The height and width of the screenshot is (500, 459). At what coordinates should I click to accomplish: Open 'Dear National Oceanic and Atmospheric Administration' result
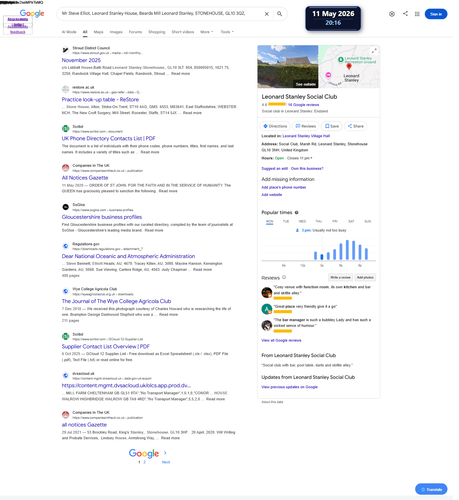click(128, 256)
